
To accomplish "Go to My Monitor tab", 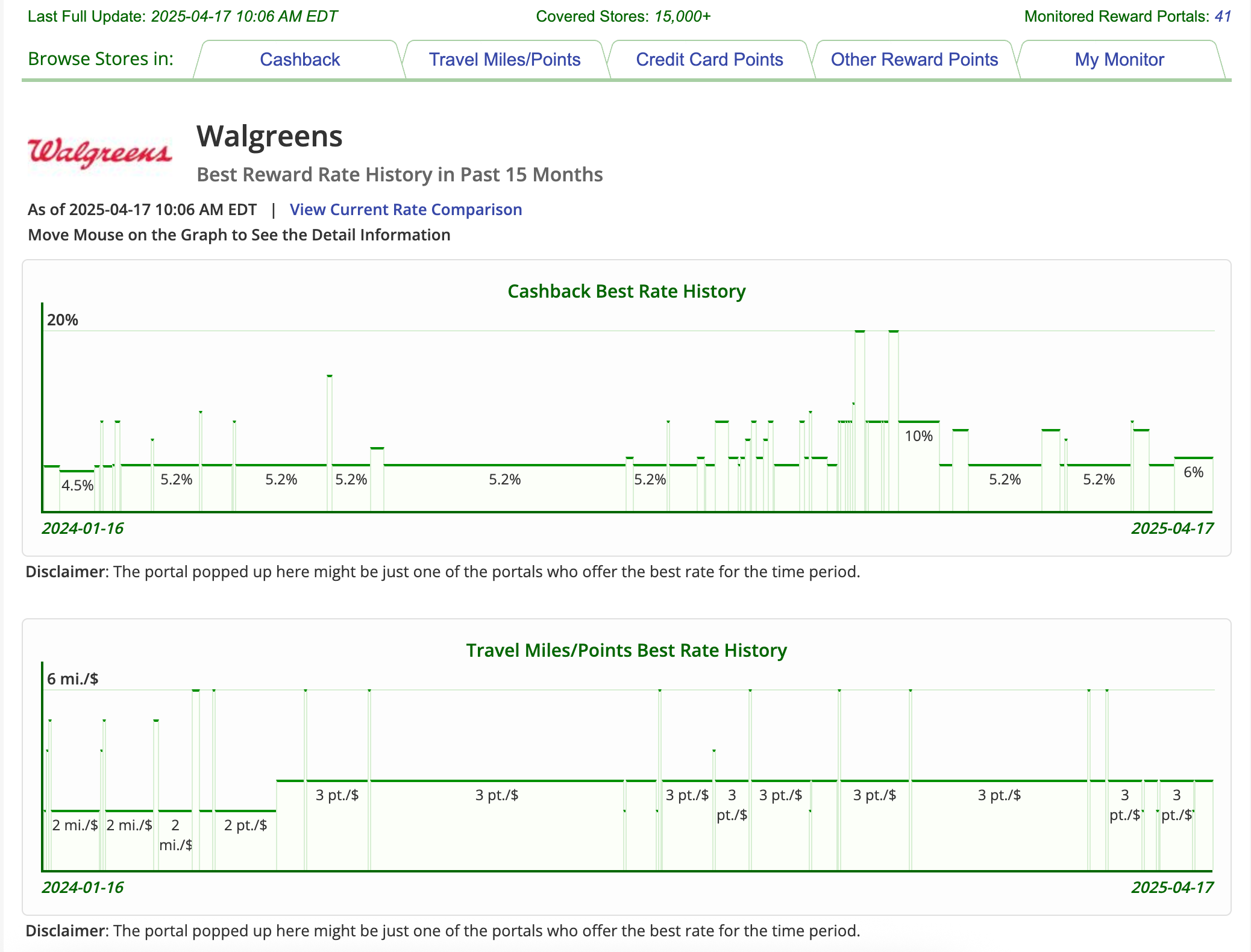I will 1119,60.
